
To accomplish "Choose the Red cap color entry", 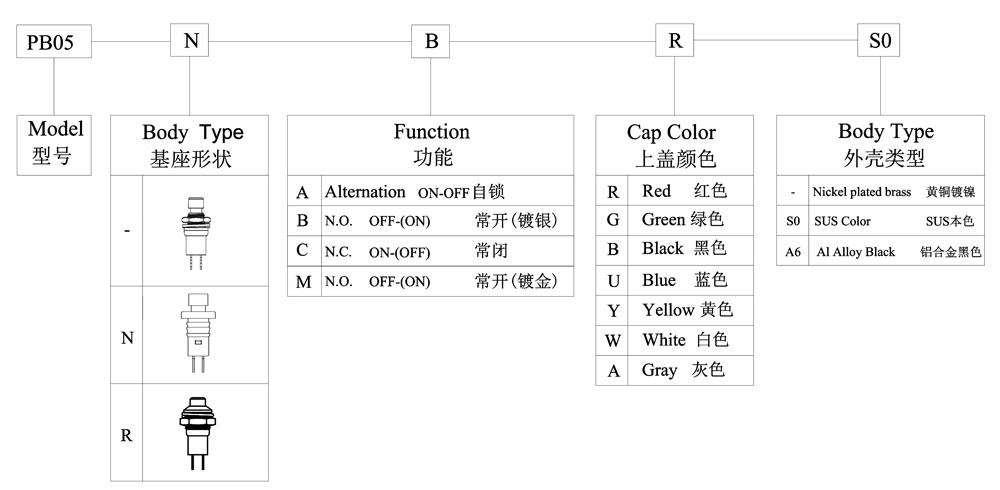I will [x=674, y=191].
